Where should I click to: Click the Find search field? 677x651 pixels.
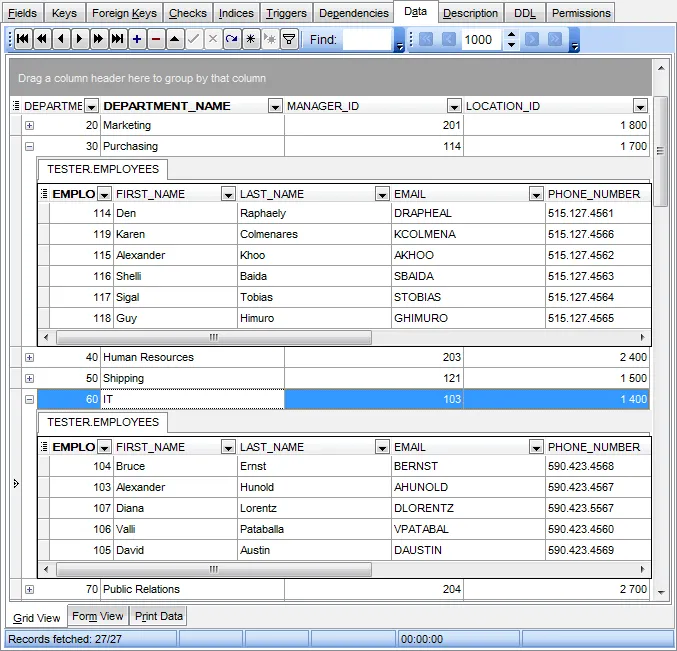click(x=367, y=39)
